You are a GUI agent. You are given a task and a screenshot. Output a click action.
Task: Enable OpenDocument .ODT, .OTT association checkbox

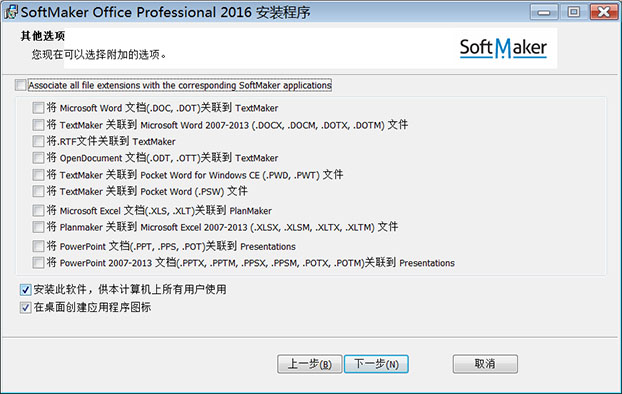(38, 158)
